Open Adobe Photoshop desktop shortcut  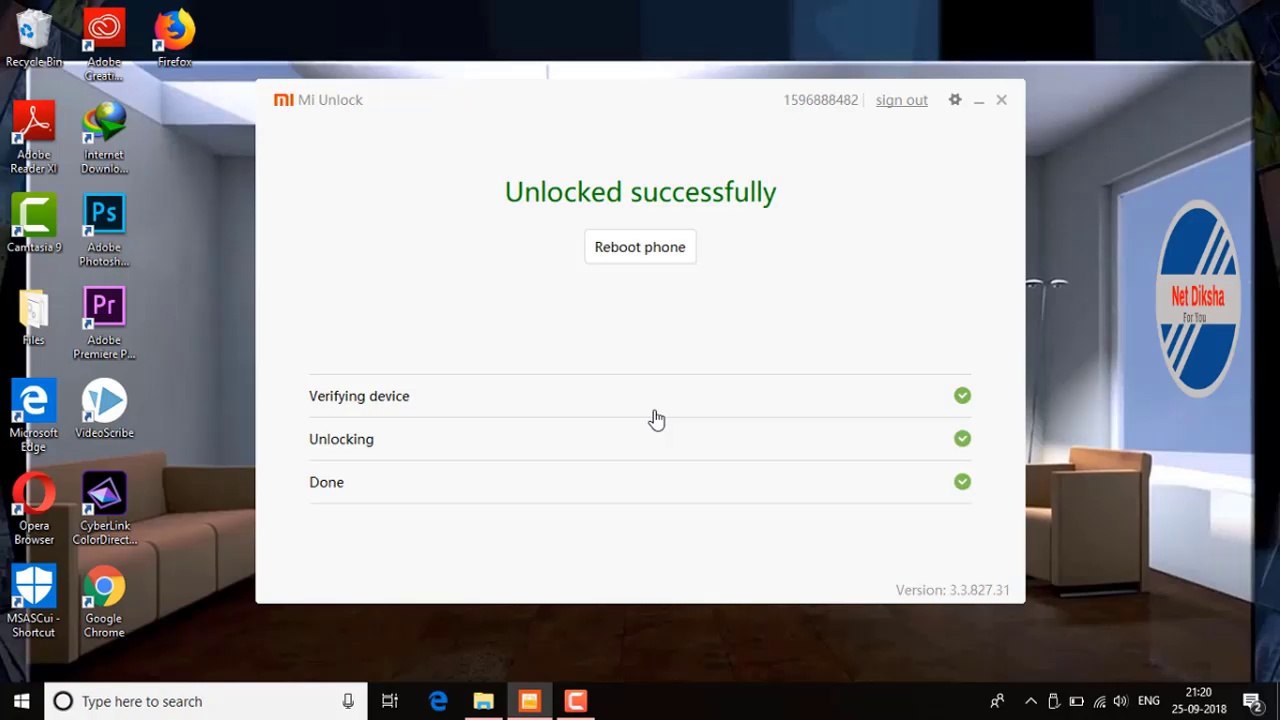point(104,231)
